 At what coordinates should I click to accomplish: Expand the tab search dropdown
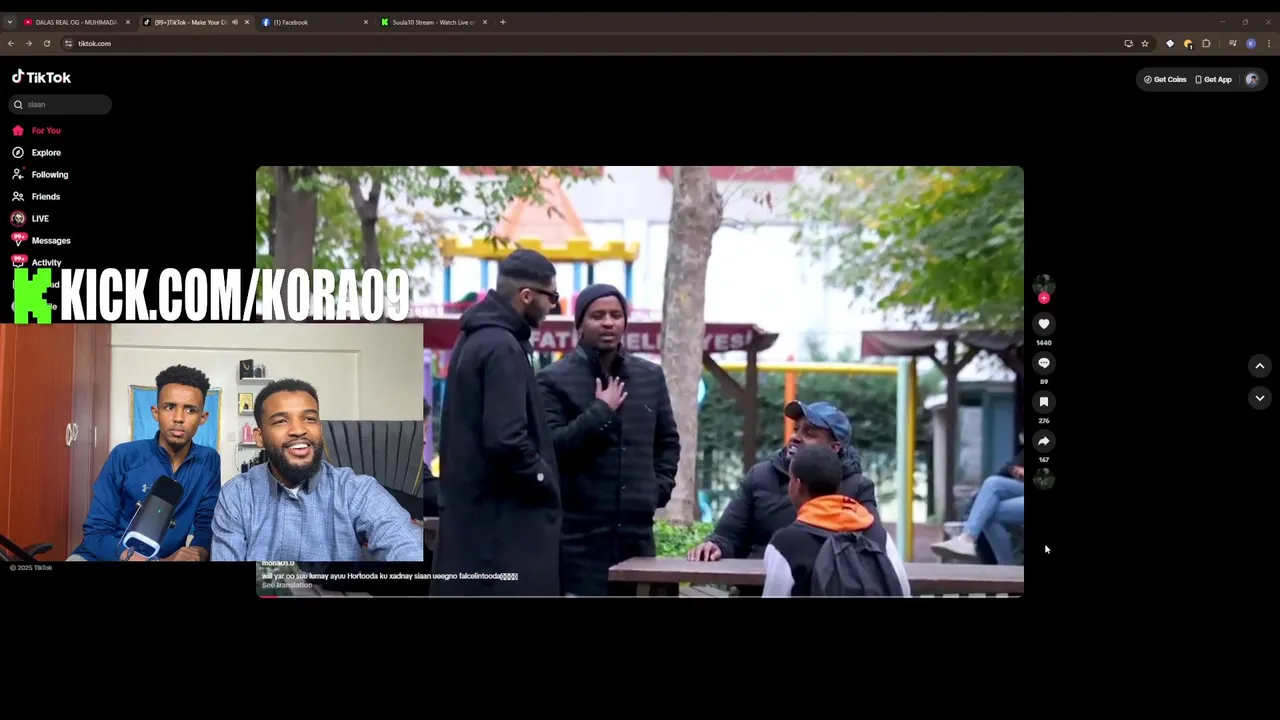(10, 22)
